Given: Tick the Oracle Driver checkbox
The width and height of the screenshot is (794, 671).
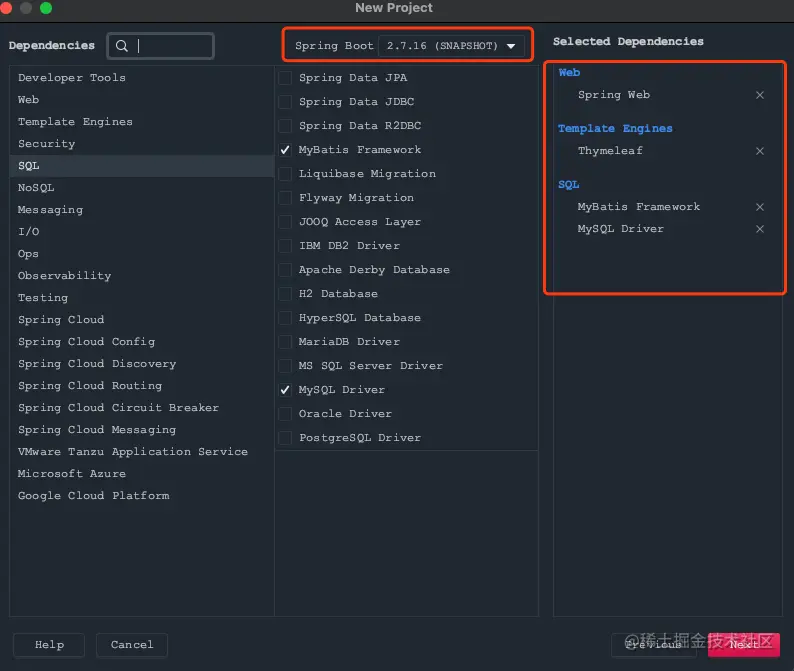Looking at the screenshot, I should [x=285, y=414].
